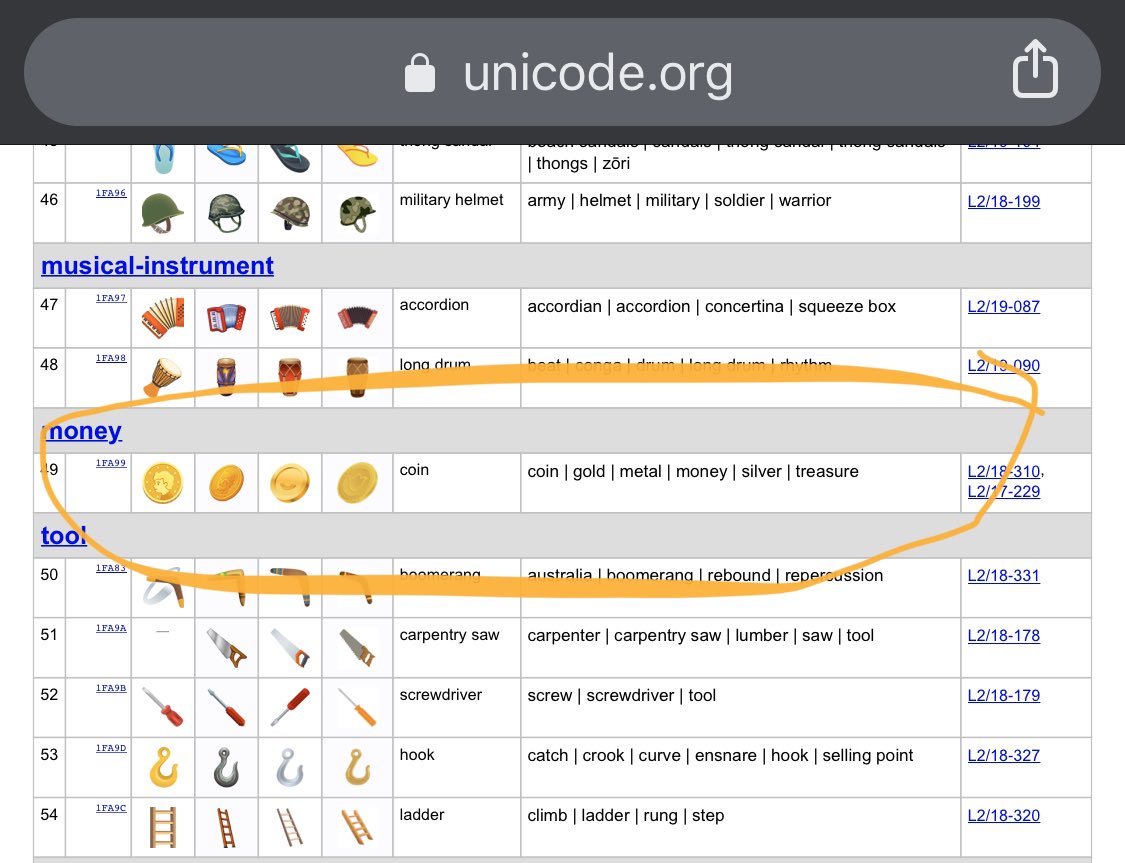Open the musical-instrument category link

(x=157, y=265)
